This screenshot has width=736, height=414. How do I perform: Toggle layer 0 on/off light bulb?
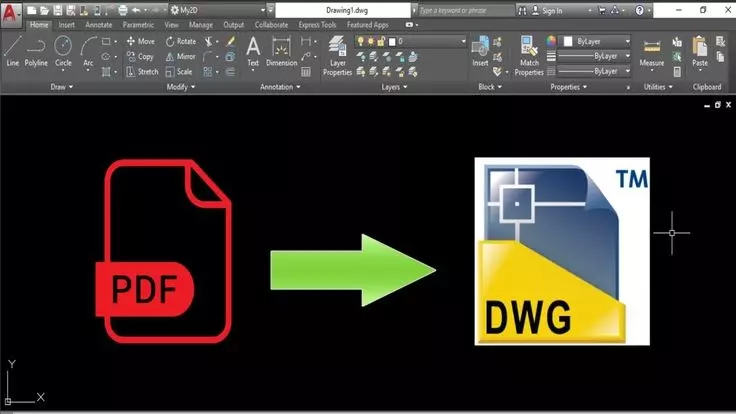click(360, 41)
